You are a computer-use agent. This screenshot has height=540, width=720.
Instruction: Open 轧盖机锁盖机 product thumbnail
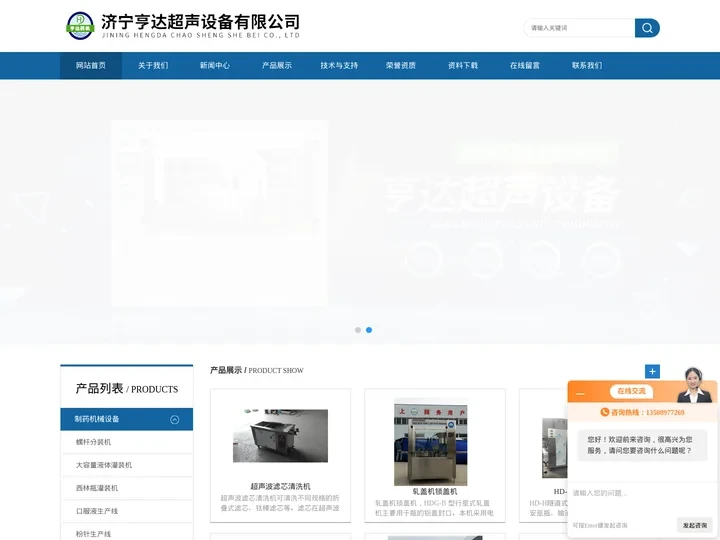click(x=431, y=442)
